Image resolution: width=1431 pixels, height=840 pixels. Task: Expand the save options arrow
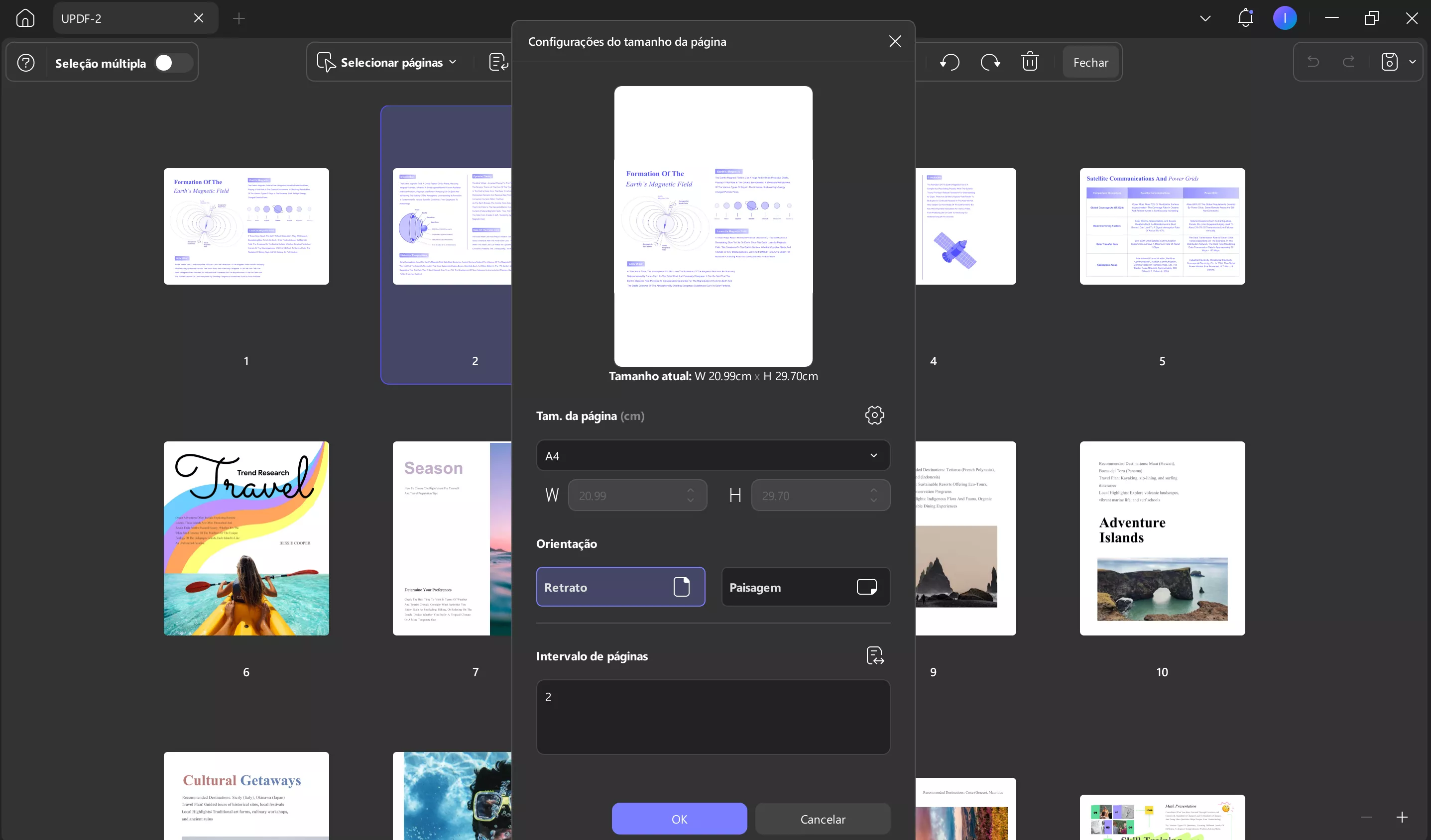[x=1412, y=62]
